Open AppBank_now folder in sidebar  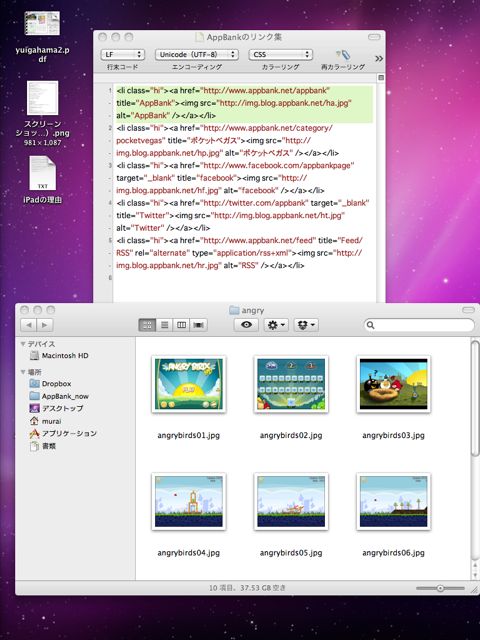click(x=59, y=396)
